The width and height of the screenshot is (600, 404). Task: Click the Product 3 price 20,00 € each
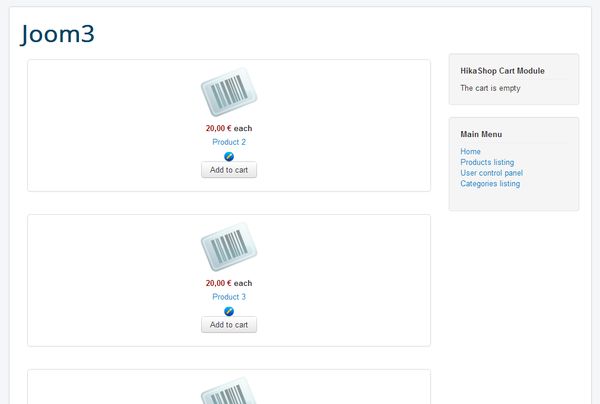coord(229,283)
